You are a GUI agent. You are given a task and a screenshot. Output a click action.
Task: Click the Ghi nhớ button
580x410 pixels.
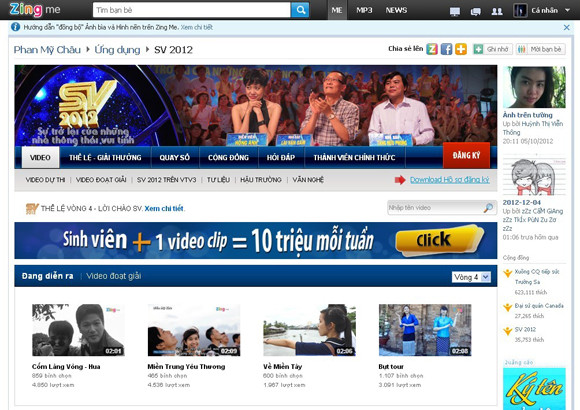tap(492, 49)
